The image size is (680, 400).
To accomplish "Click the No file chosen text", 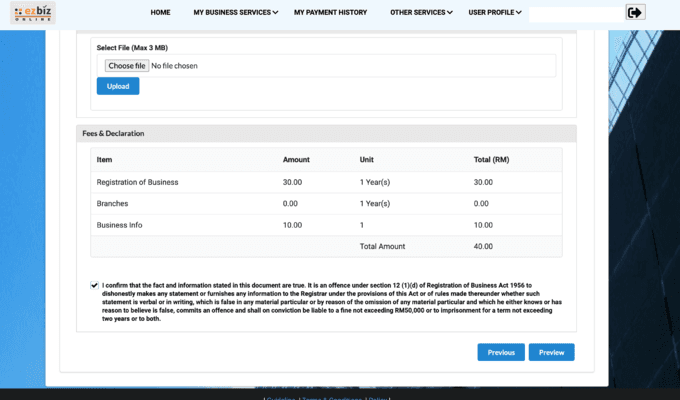I will [x=176, y=66].
